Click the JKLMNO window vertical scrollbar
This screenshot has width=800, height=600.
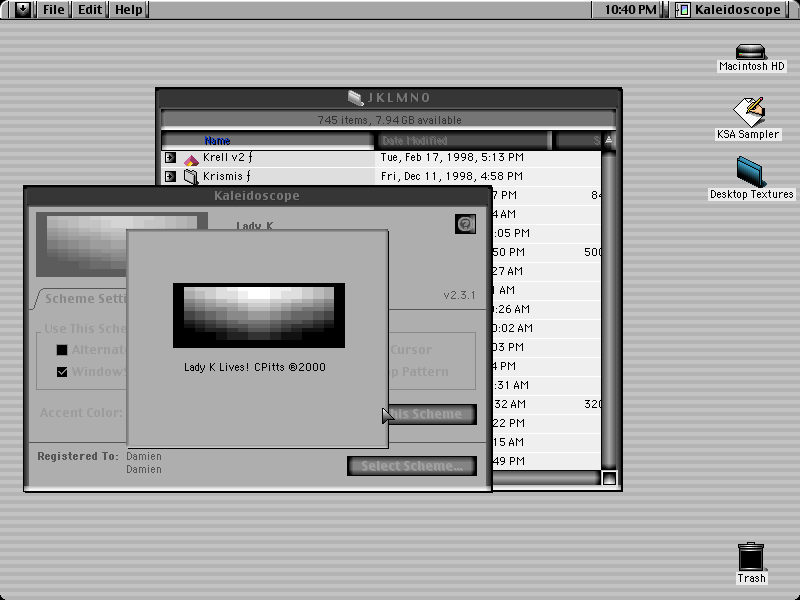pos(608,310)
